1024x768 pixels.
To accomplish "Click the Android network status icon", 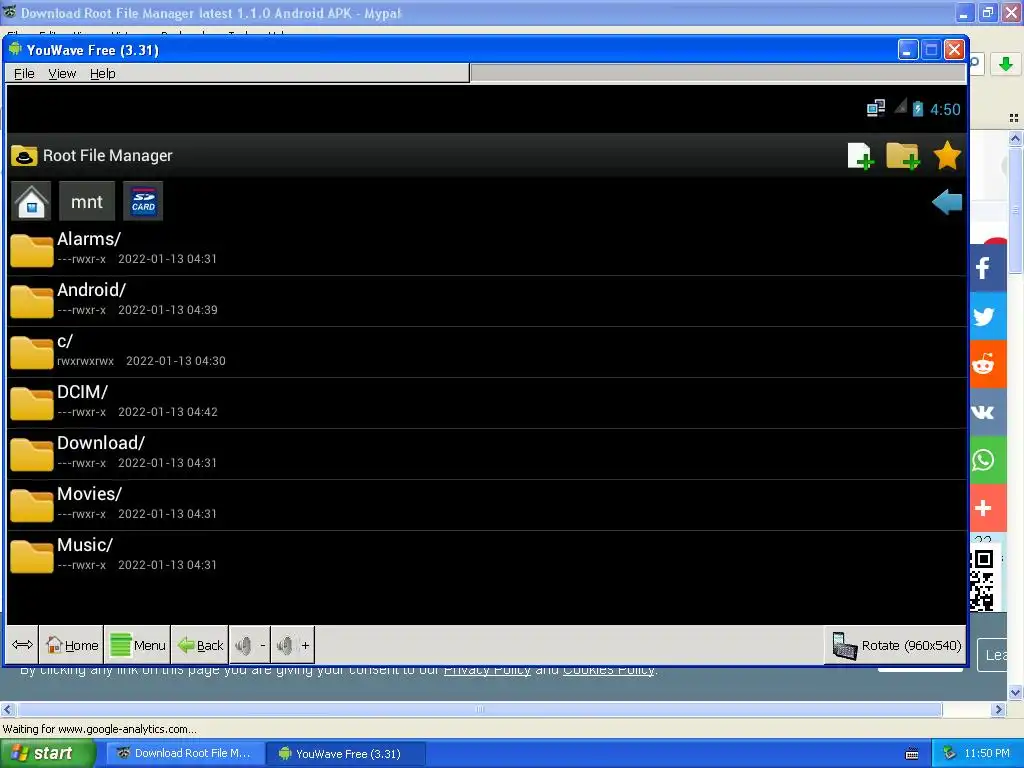I will [x=876, y=108].
